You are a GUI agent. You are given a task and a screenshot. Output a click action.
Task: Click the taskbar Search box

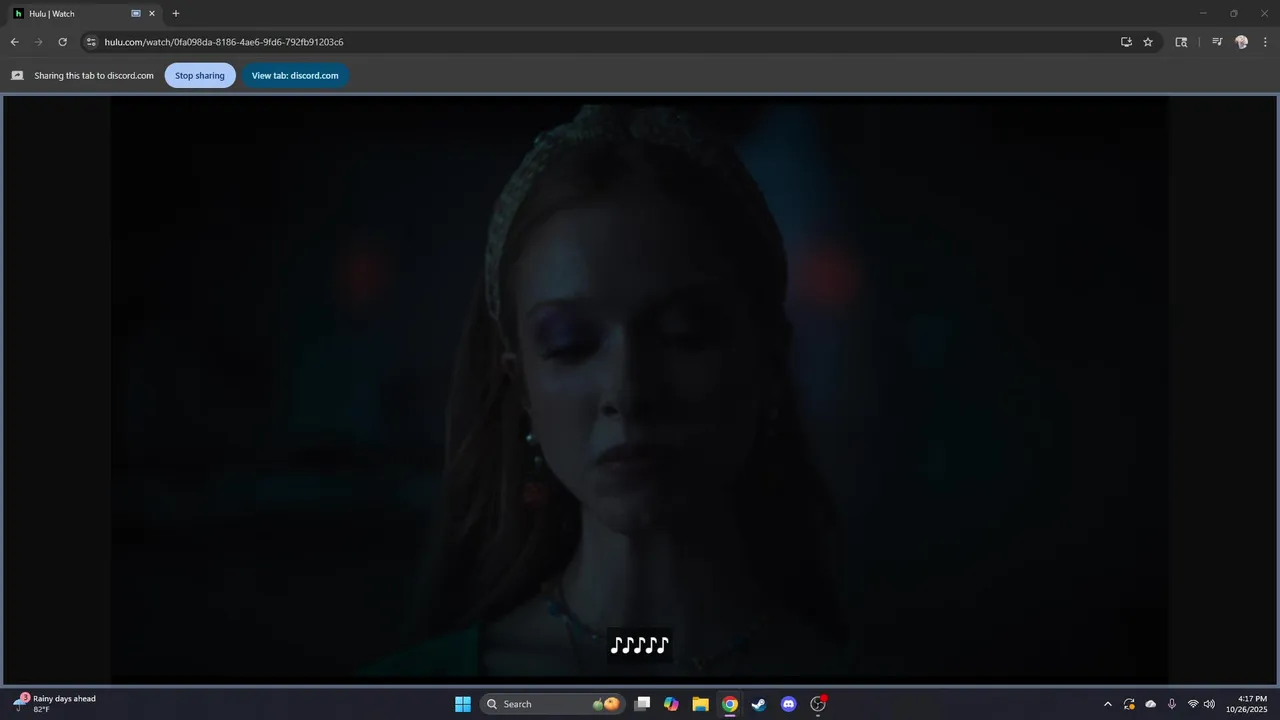point(553,704)
